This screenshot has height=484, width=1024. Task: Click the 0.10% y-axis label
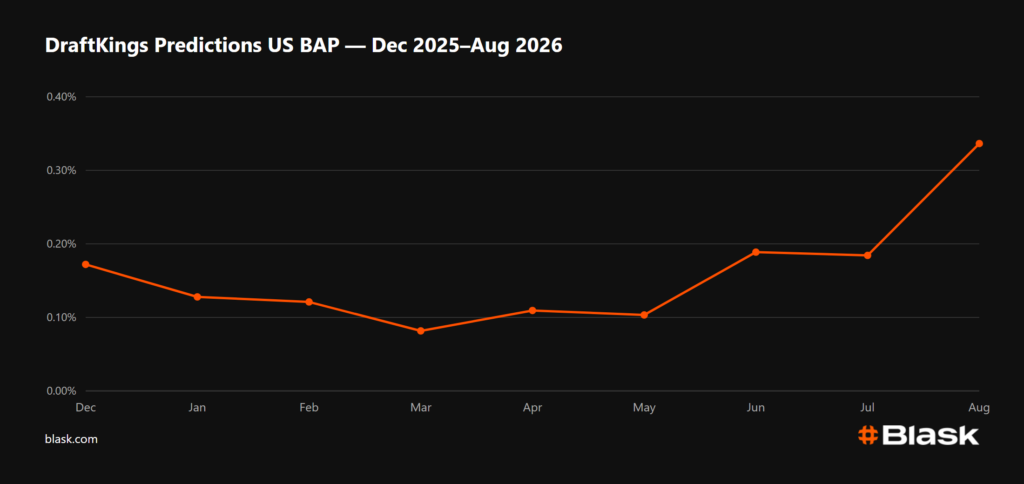(61, 317)
